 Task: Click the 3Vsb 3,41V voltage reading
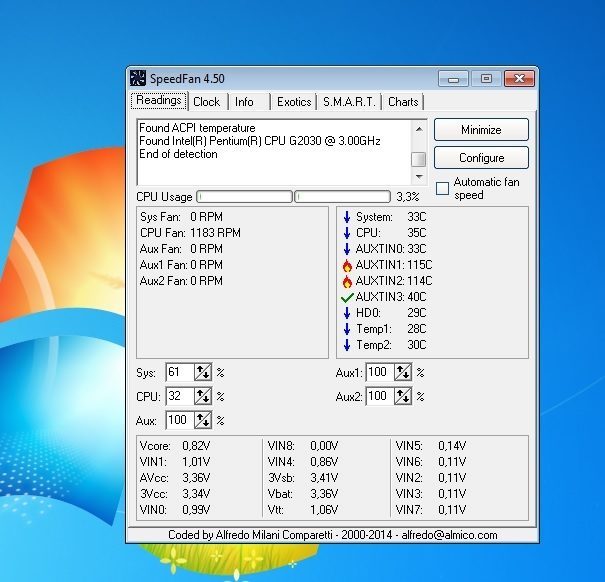(x=303, y=478)
